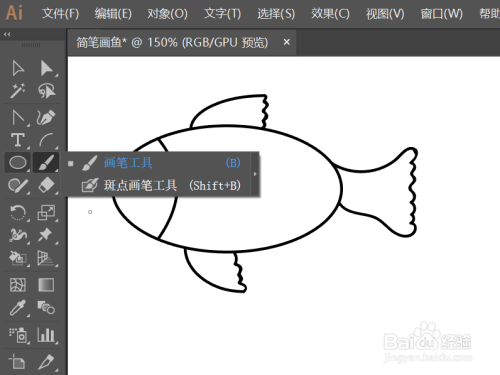
Task: Select the Symbol Sprayer tool
Action: coord(18,335)
